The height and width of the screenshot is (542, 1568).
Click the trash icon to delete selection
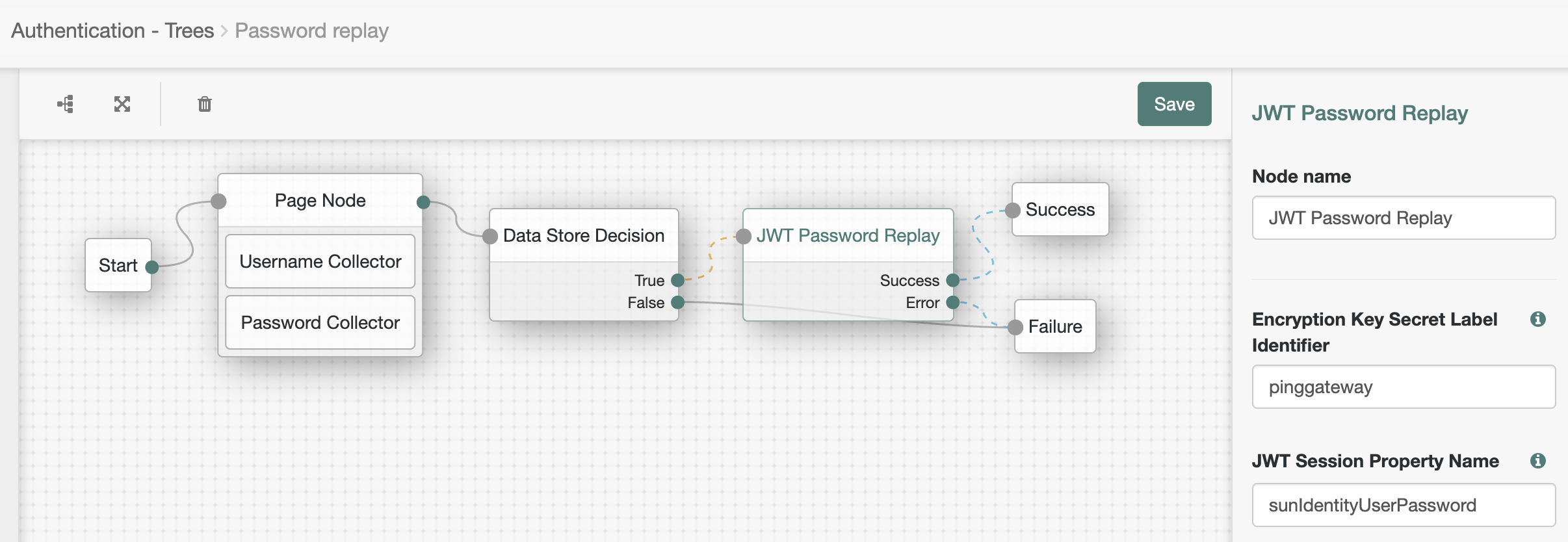point(205,104)
